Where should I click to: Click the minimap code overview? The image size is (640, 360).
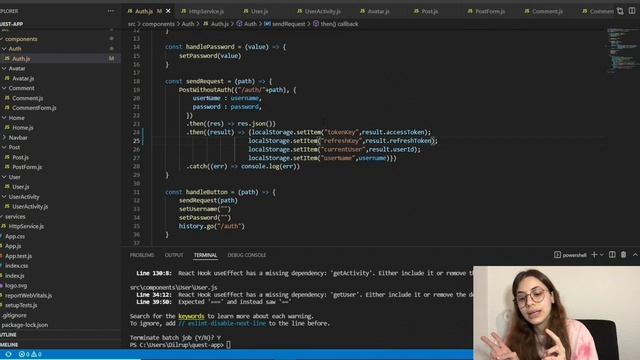622,51
